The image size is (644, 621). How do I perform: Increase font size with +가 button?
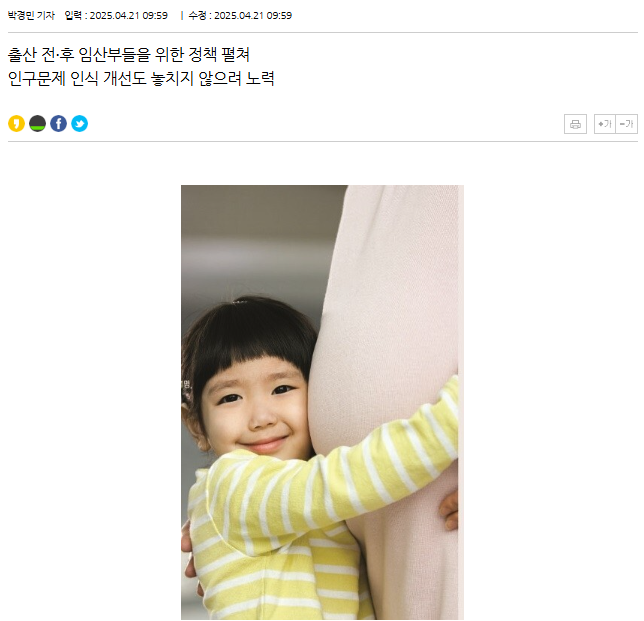point(605,124)
